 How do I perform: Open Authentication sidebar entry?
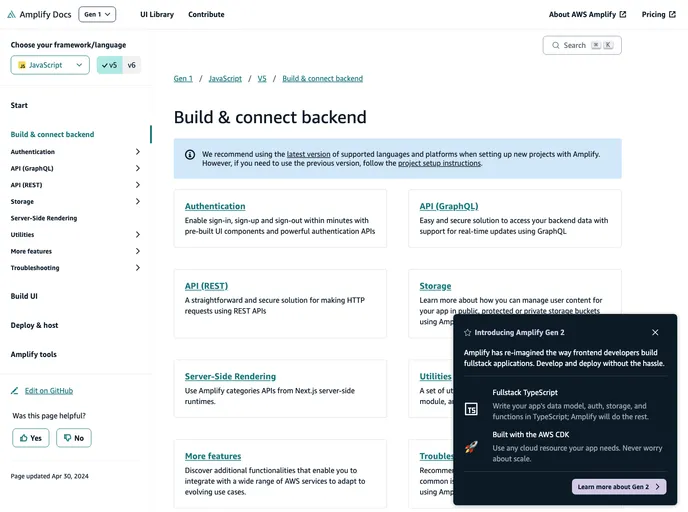click(32, 152)
